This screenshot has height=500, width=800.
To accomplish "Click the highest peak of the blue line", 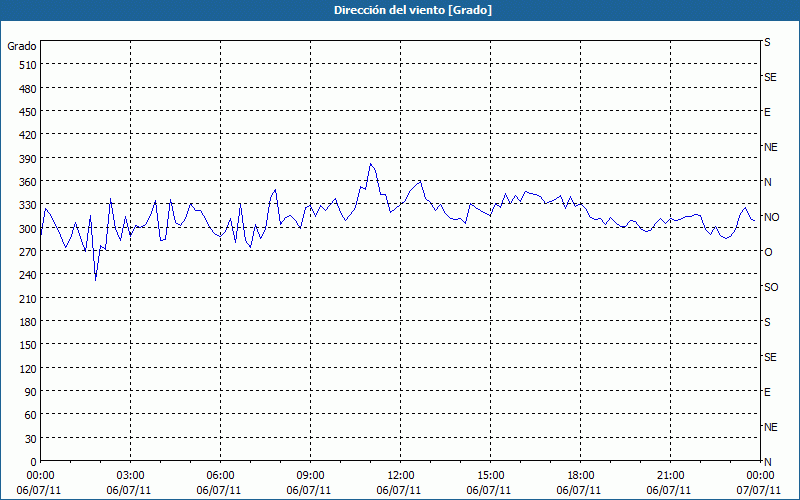I will (x=371, y=164).
